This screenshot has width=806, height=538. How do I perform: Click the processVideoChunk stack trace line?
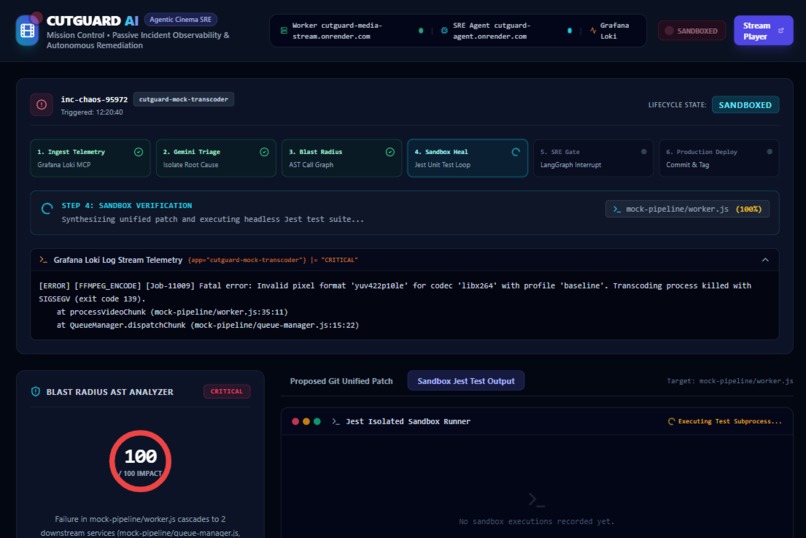pos(172,312)
